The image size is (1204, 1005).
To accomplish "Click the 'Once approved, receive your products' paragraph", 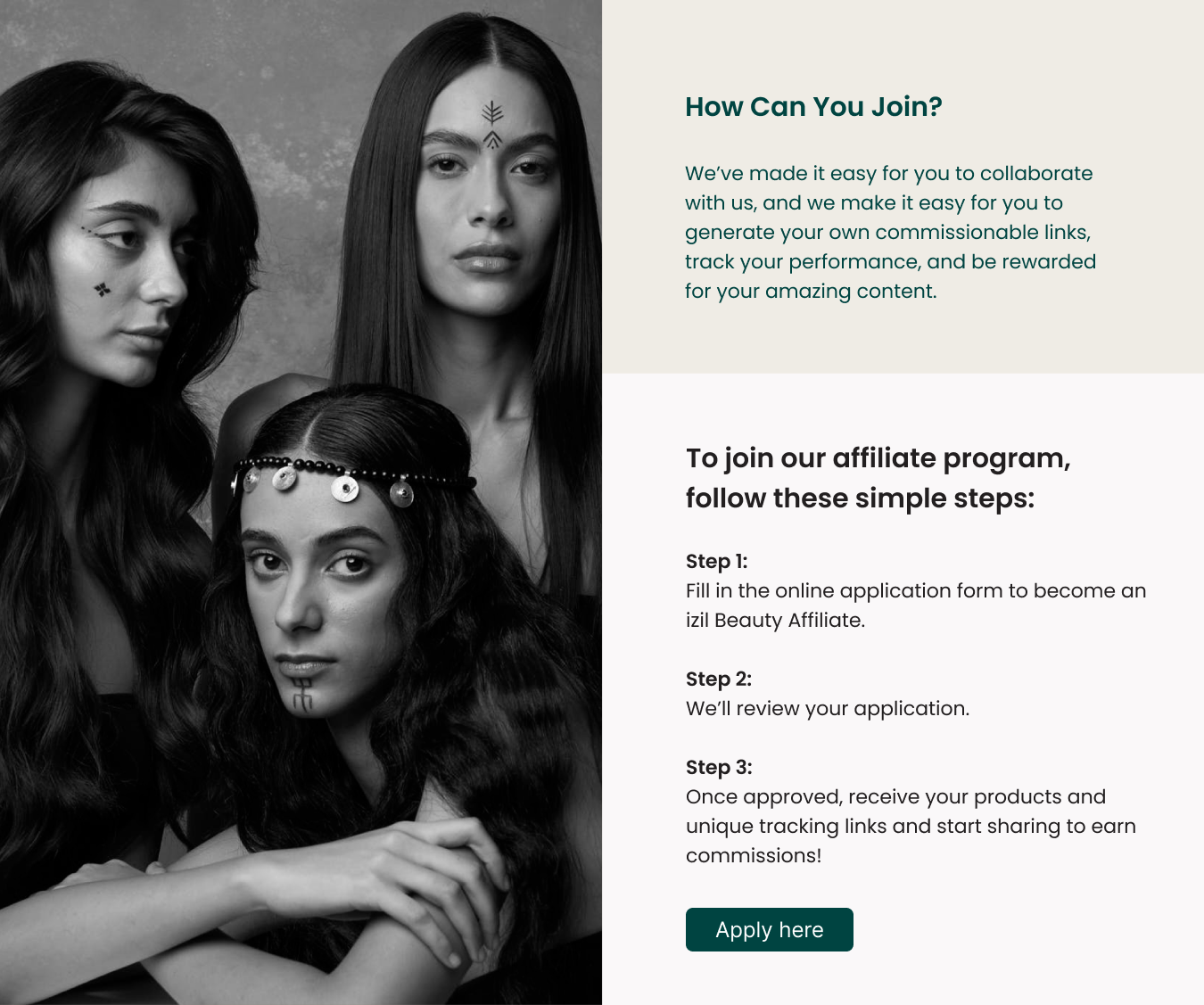I will (x=911, y=826).
